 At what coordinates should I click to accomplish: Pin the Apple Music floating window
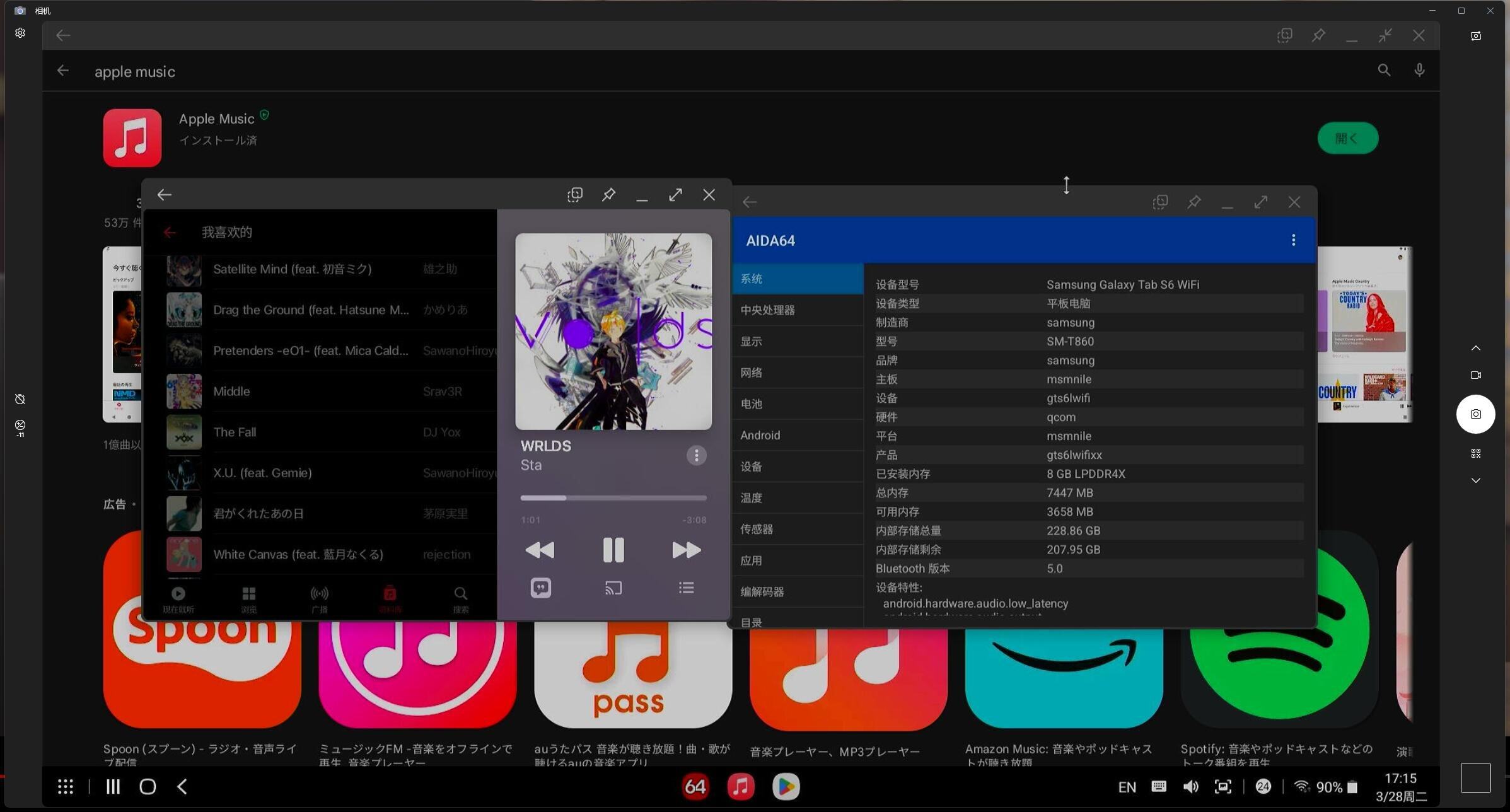coord(608,195)
